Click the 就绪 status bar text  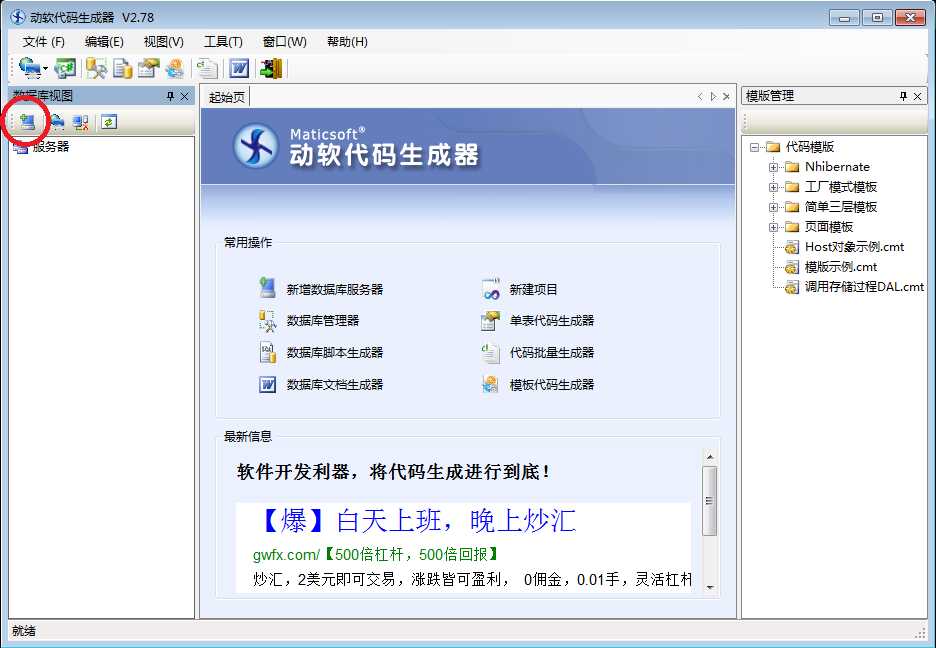(24, 631)
